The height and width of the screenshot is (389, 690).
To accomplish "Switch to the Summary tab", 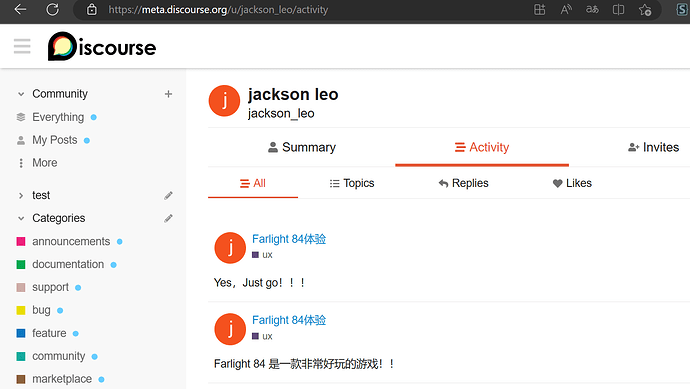I will 302,147.
